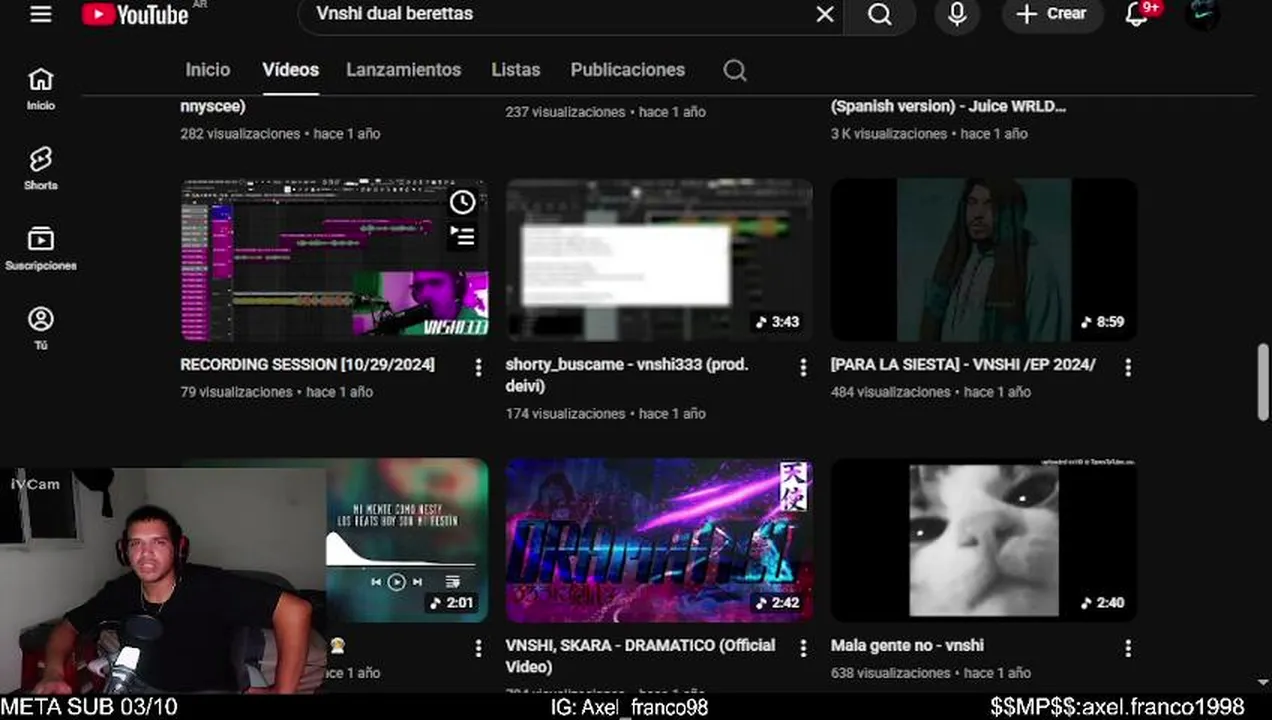
Task: Open options menu for Mala gente no
Action: point(1128,648)
